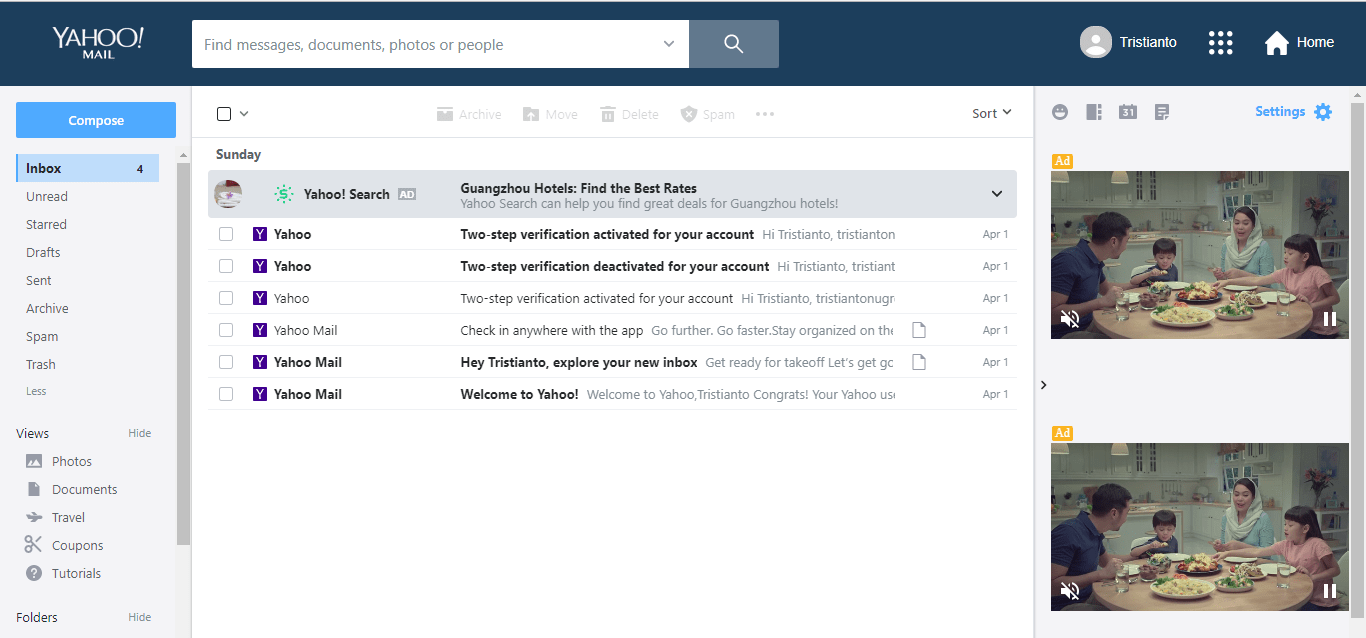The width and height of the screenshot is (1366, 638).
Task: Open Photos view
Action: (71, 461)
